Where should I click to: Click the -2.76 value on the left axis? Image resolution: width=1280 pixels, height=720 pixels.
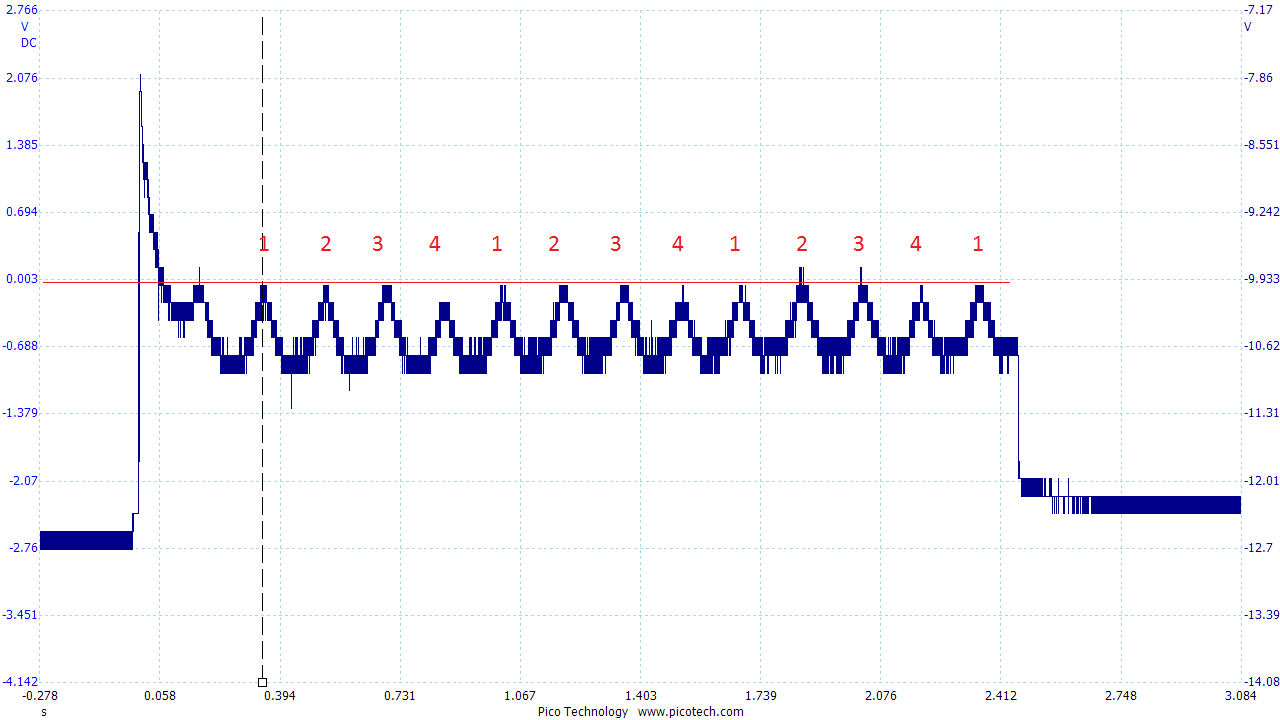[x=24, y=548]
